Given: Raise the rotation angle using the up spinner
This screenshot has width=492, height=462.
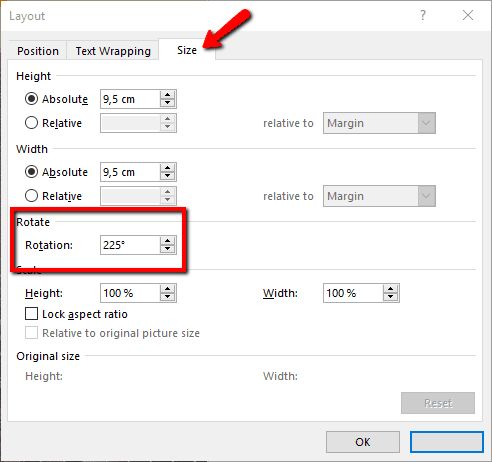Looking at the screenshot, I should point(167,241).
